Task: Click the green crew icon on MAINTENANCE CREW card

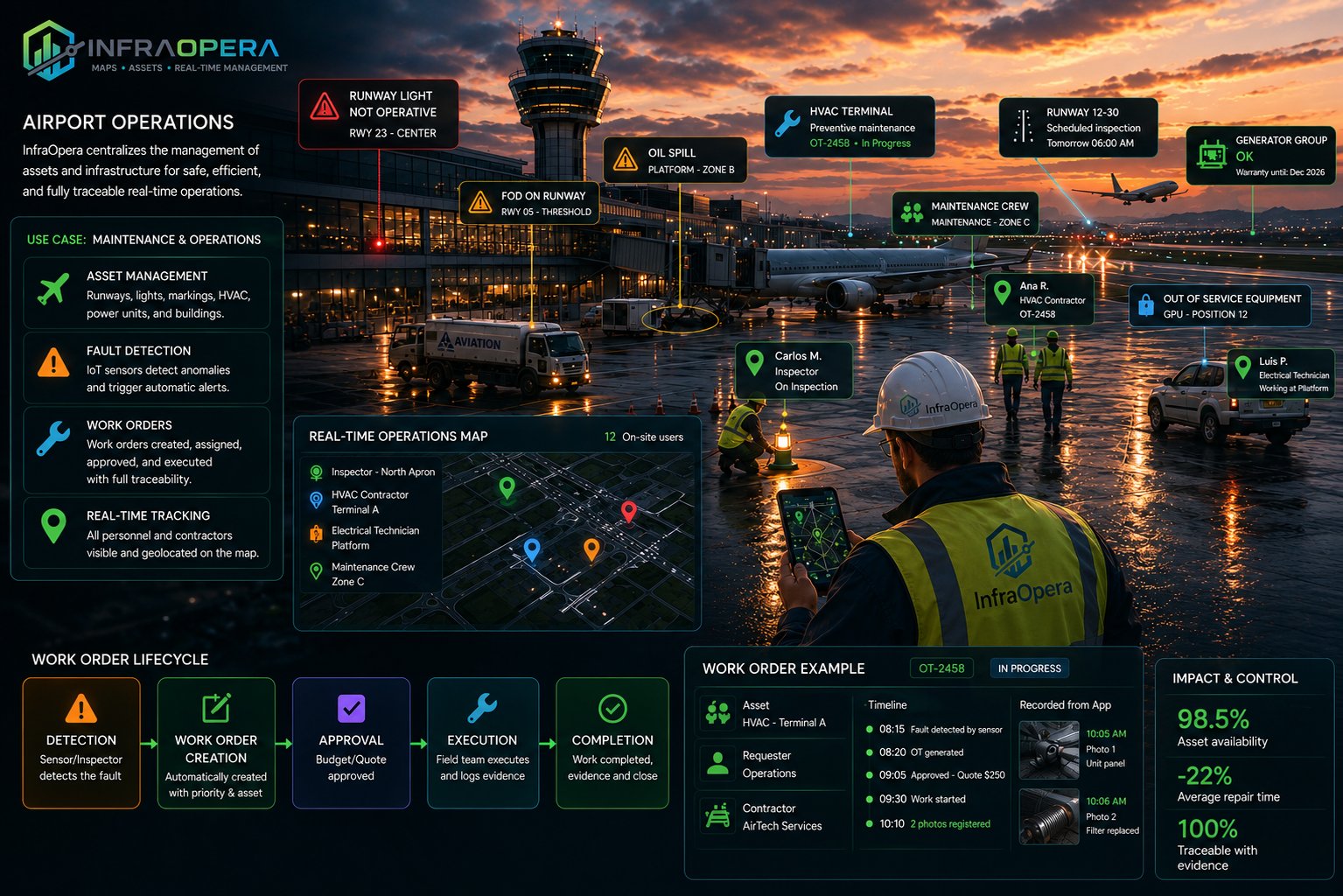Action: [x=912, y=213]
